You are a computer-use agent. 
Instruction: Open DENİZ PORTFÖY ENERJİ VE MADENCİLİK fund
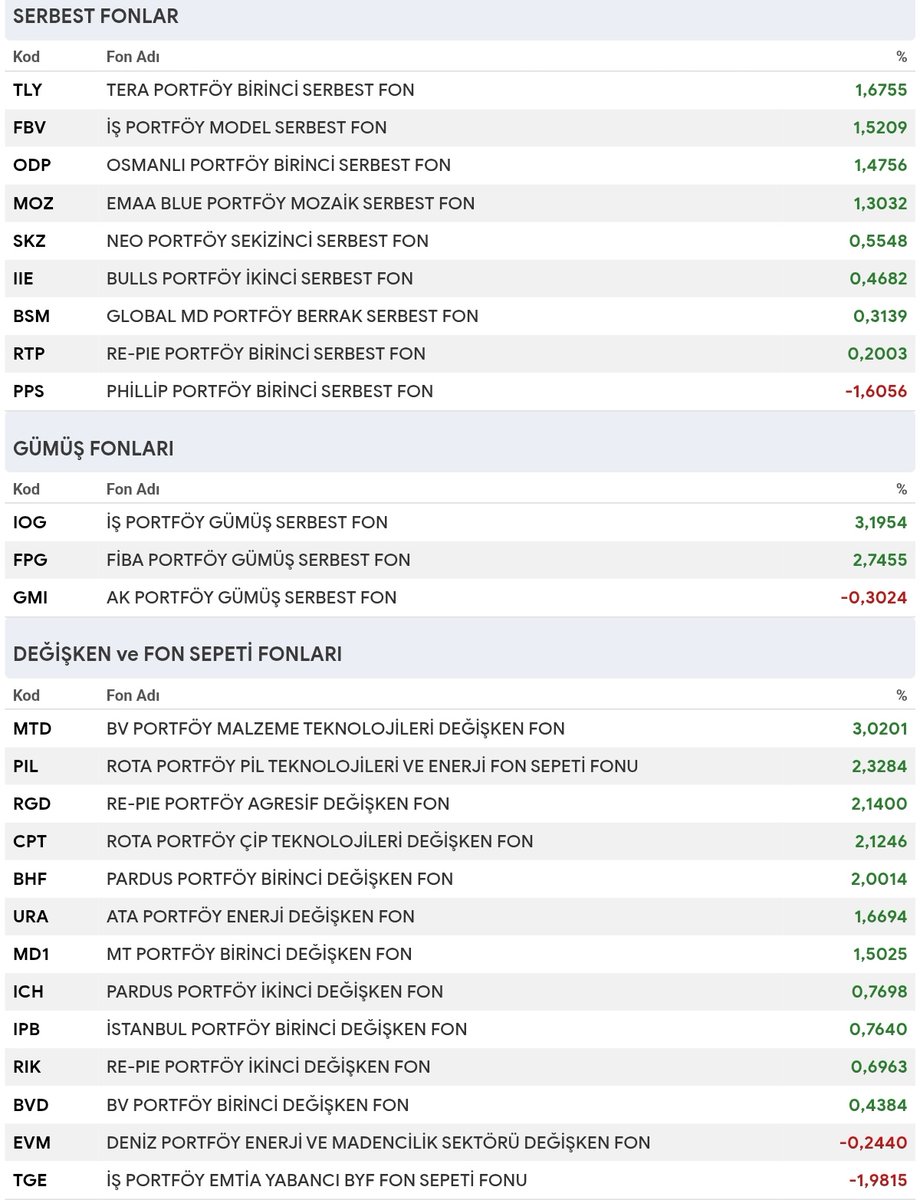point(378,1143)
